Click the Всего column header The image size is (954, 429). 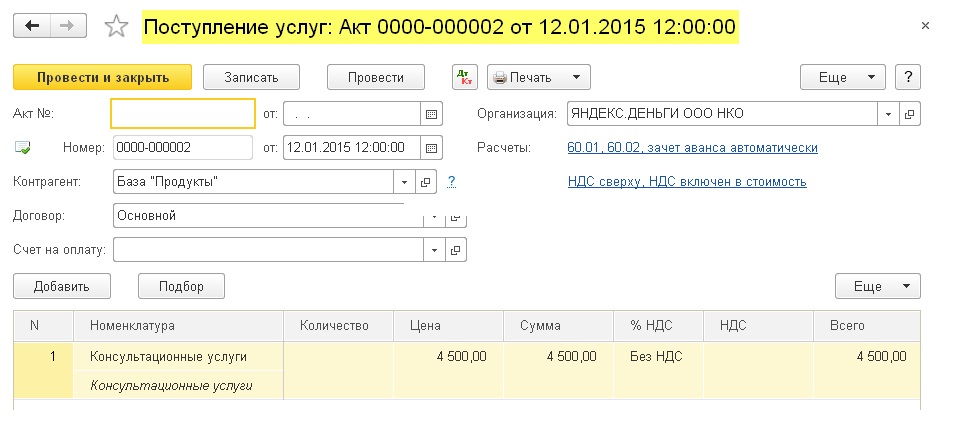coord(867,326)
